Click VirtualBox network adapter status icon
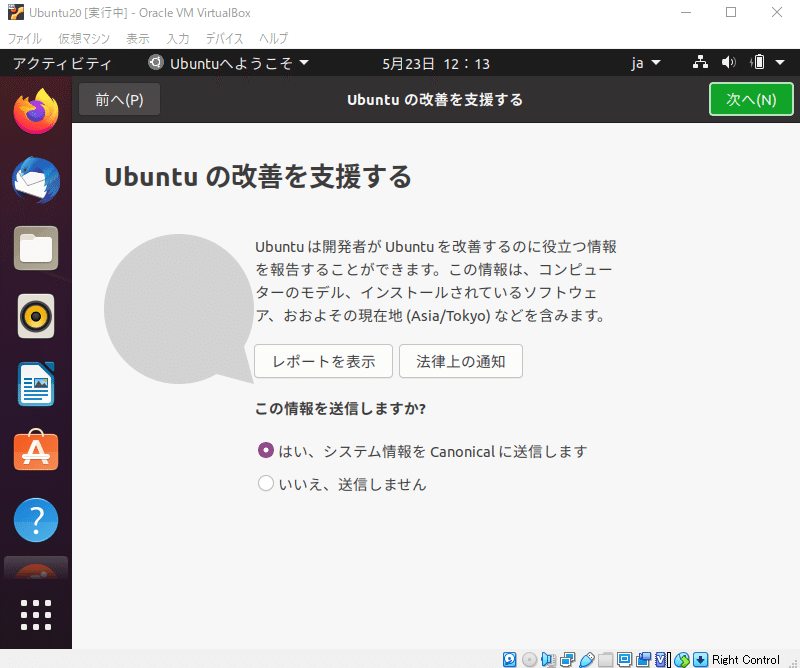Screen dimensions: 800x668 (x=567, y=660)
